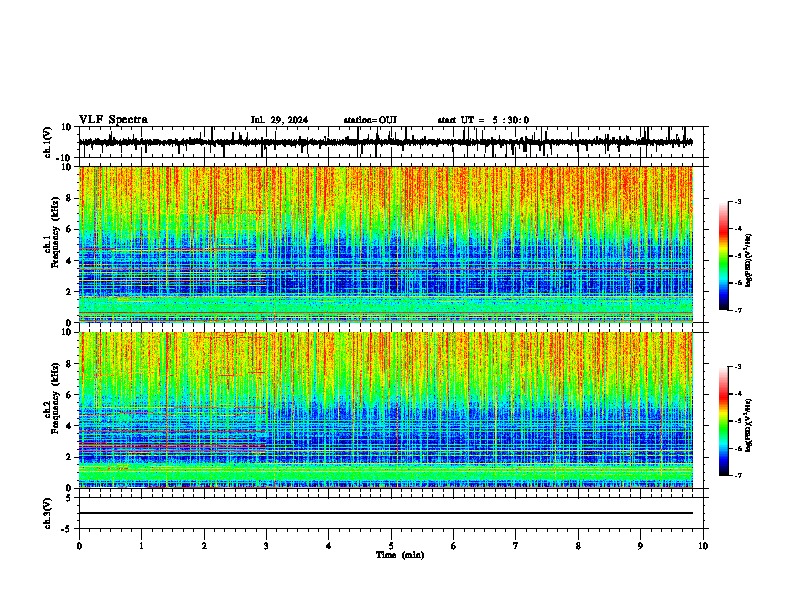This screenshot has height=612, width=792.
Task: Click the time-axis tick label "5"
Action: [x=391, y=546]
